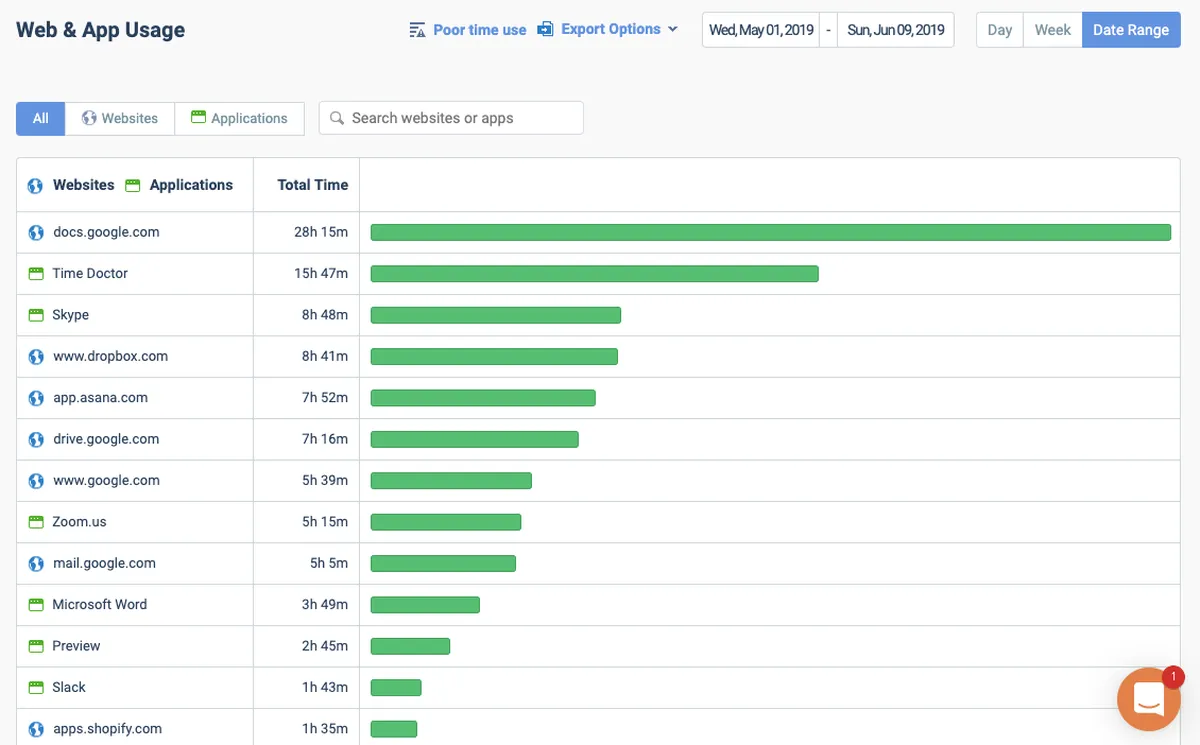Click the globe icon beside mail.google.com
The image size is (1200, 745).
pyautogui.click(x=36, y=564)
